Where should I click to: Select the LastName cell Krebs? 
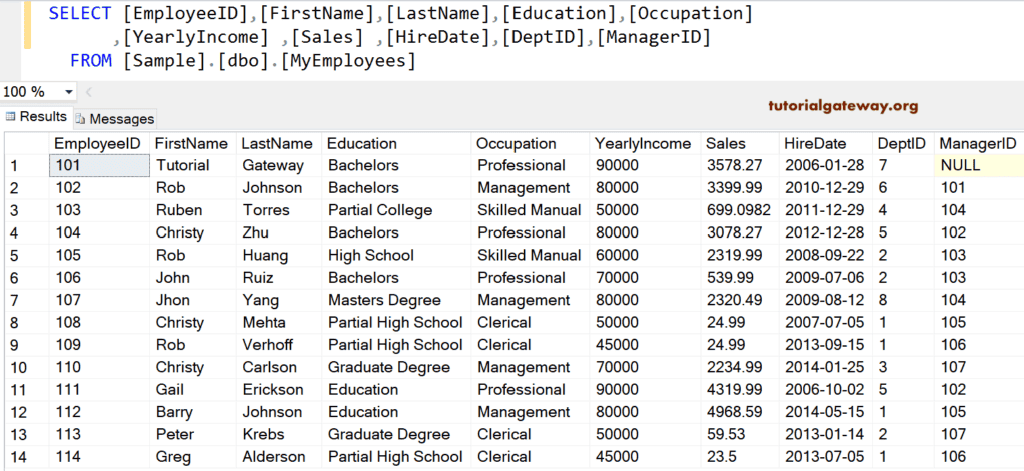point(278,434)
